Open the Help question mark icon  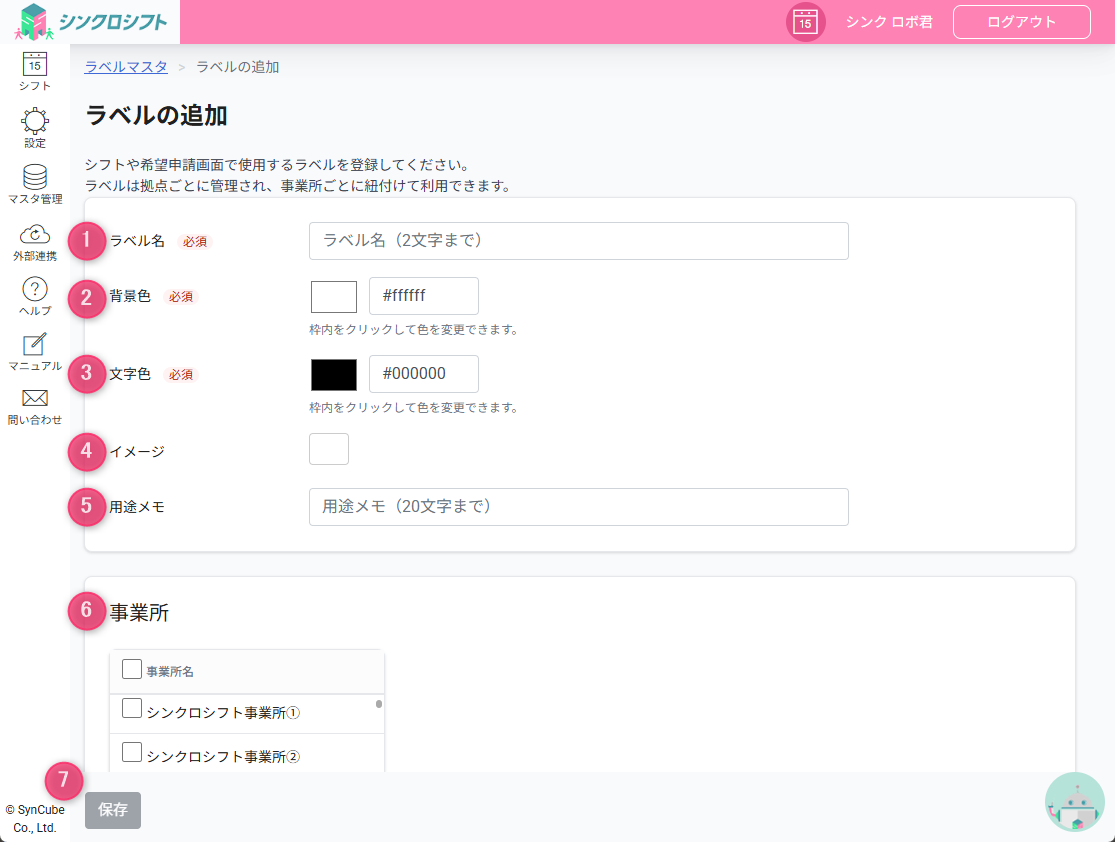click(35, 290)
